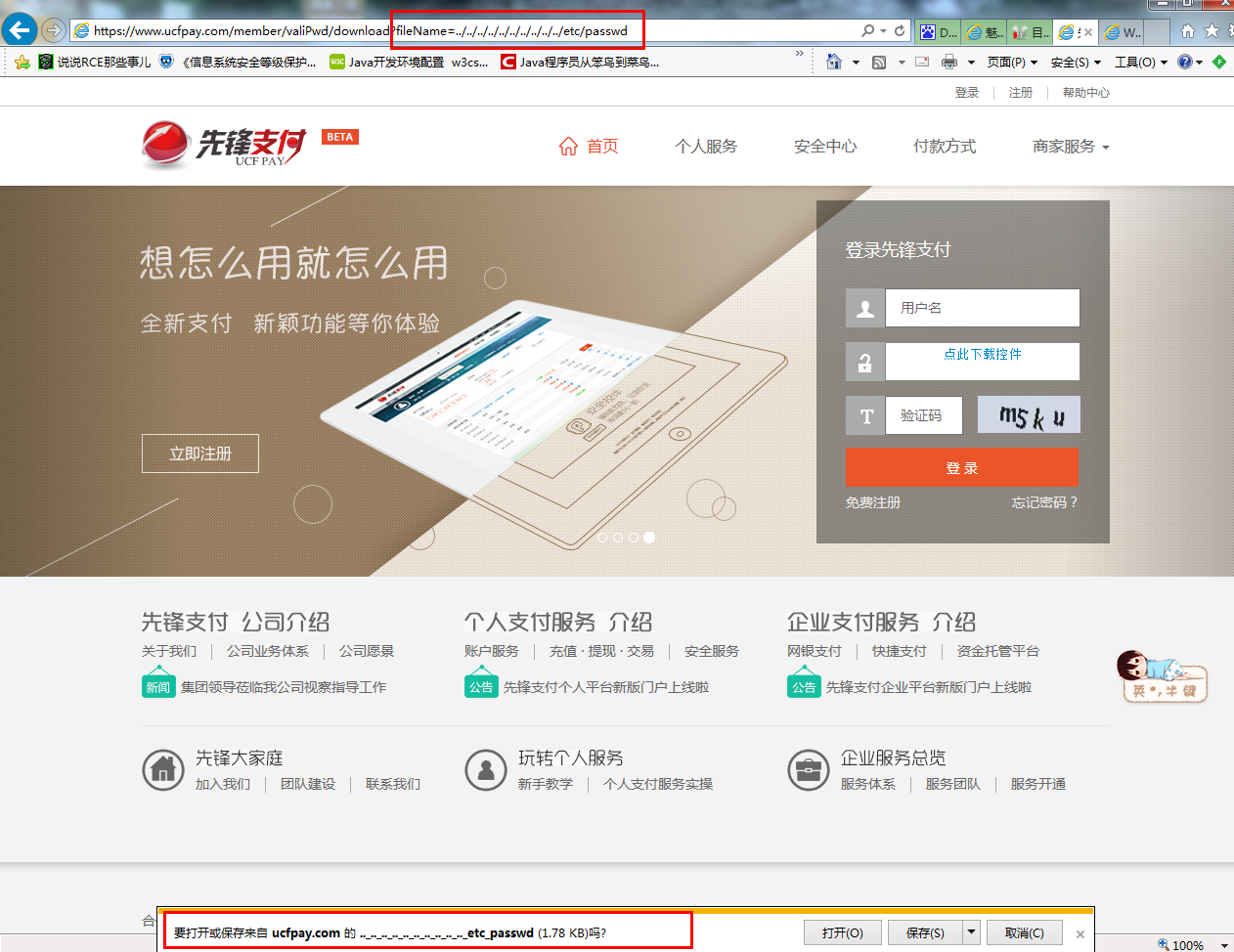Click the Java开发环境配置 bookmark
This screenshot has height=952, width=1234.
(x=386, y=63)
